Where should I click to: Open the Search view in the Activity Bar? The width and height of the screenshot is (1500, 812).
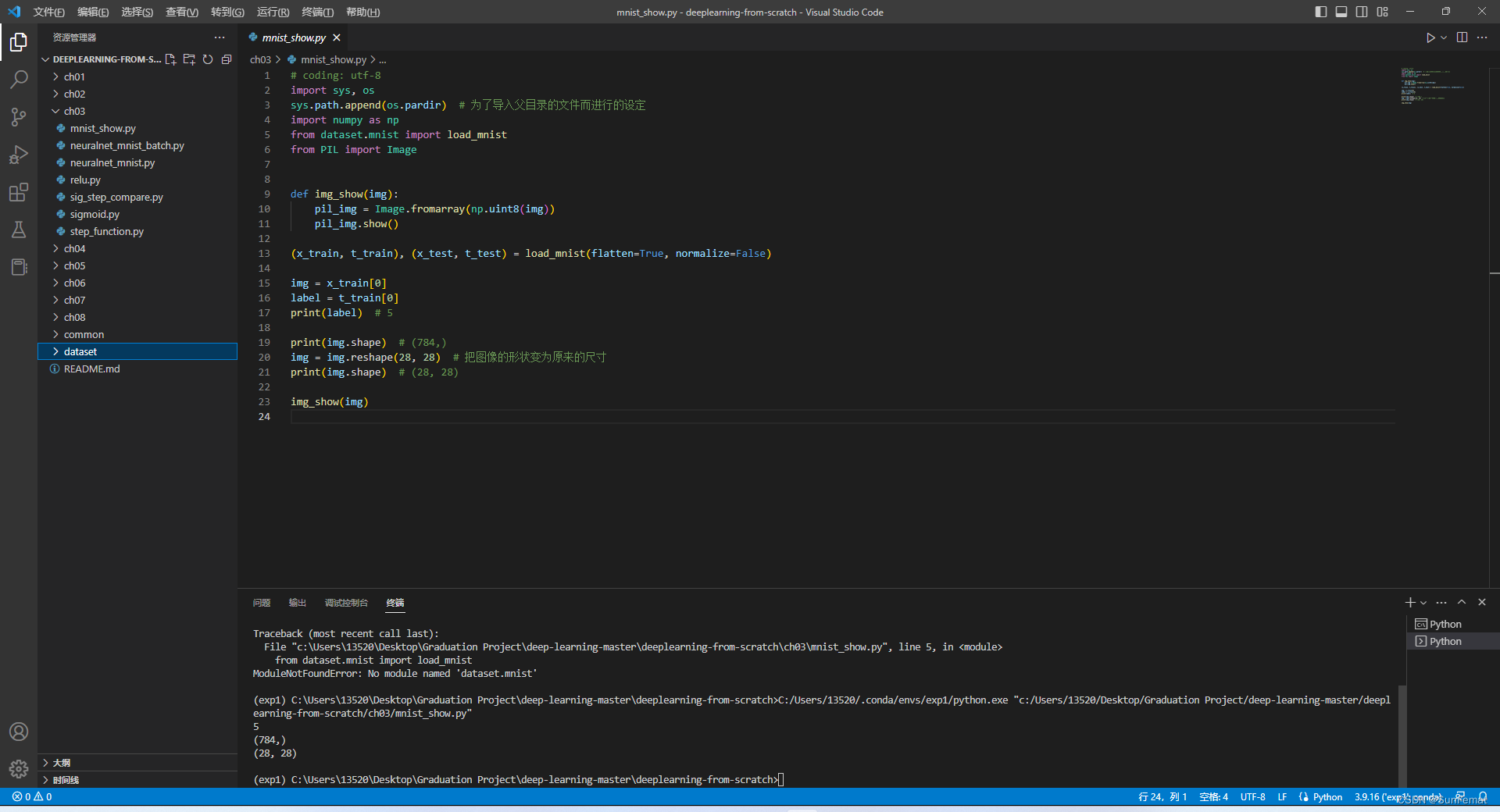point(19,79)
